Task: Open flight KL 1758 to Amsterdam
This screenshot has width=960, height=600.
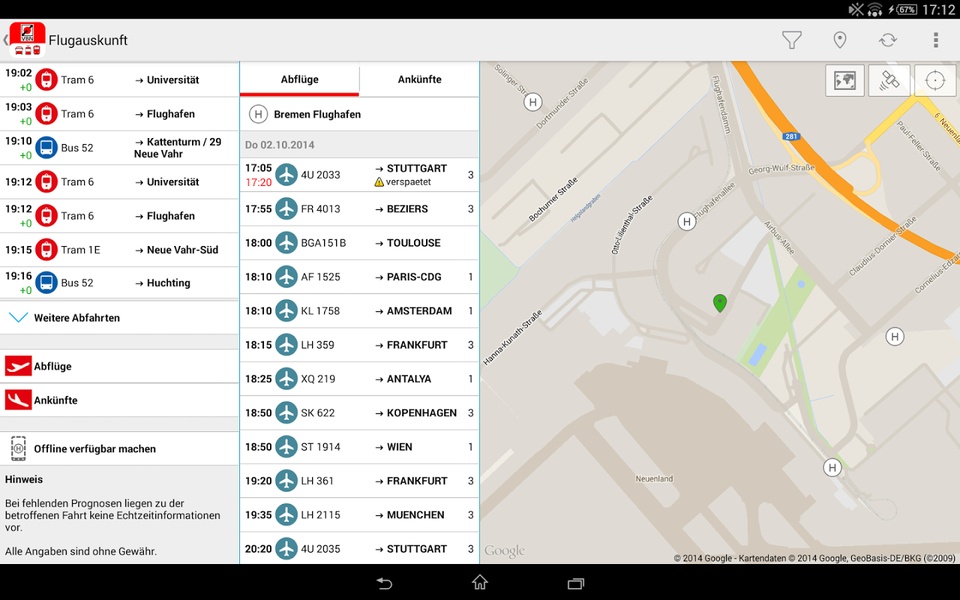Action: point(359,311)
